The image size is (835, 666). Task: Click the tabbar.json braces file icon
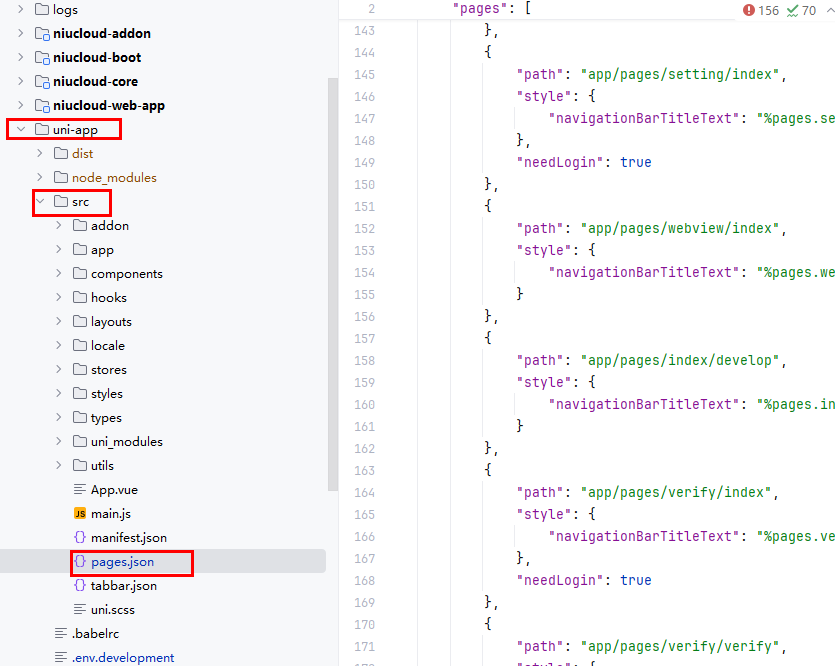(80, 586)
